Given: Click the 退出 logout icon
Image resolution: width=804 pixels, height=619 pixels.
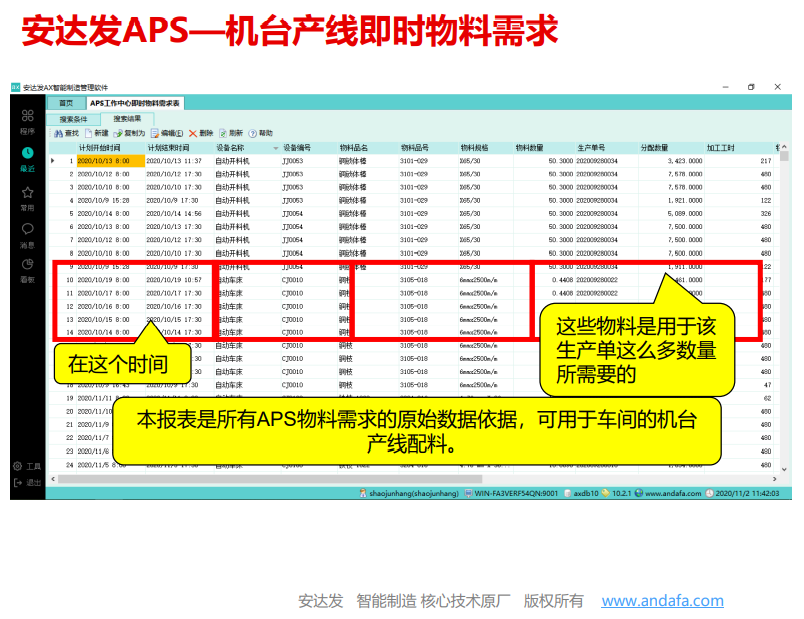Looking at the screenshot, I should pos(17,483).
